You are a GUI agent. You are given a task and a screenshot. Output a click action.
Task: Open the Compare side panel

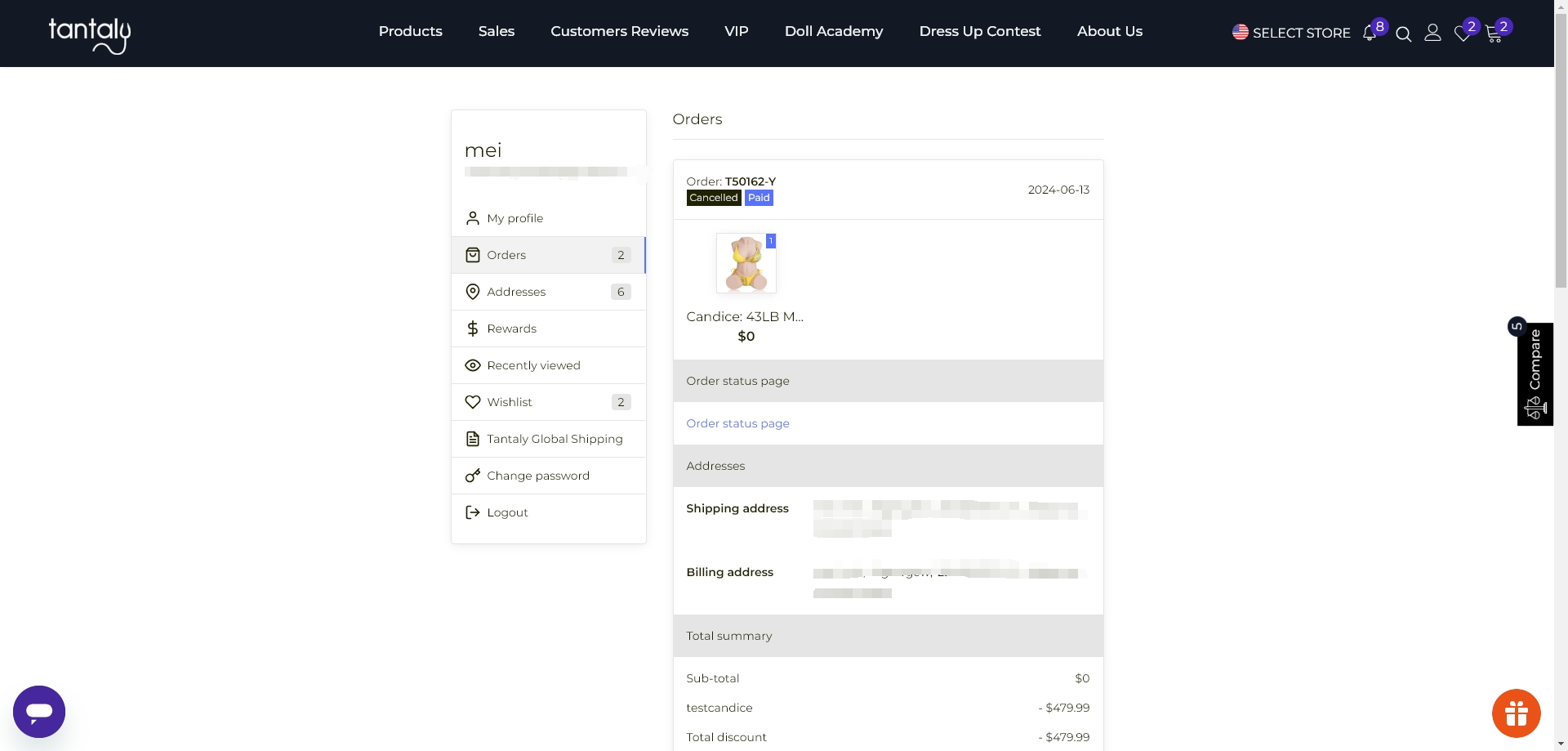pos(1535,374)
